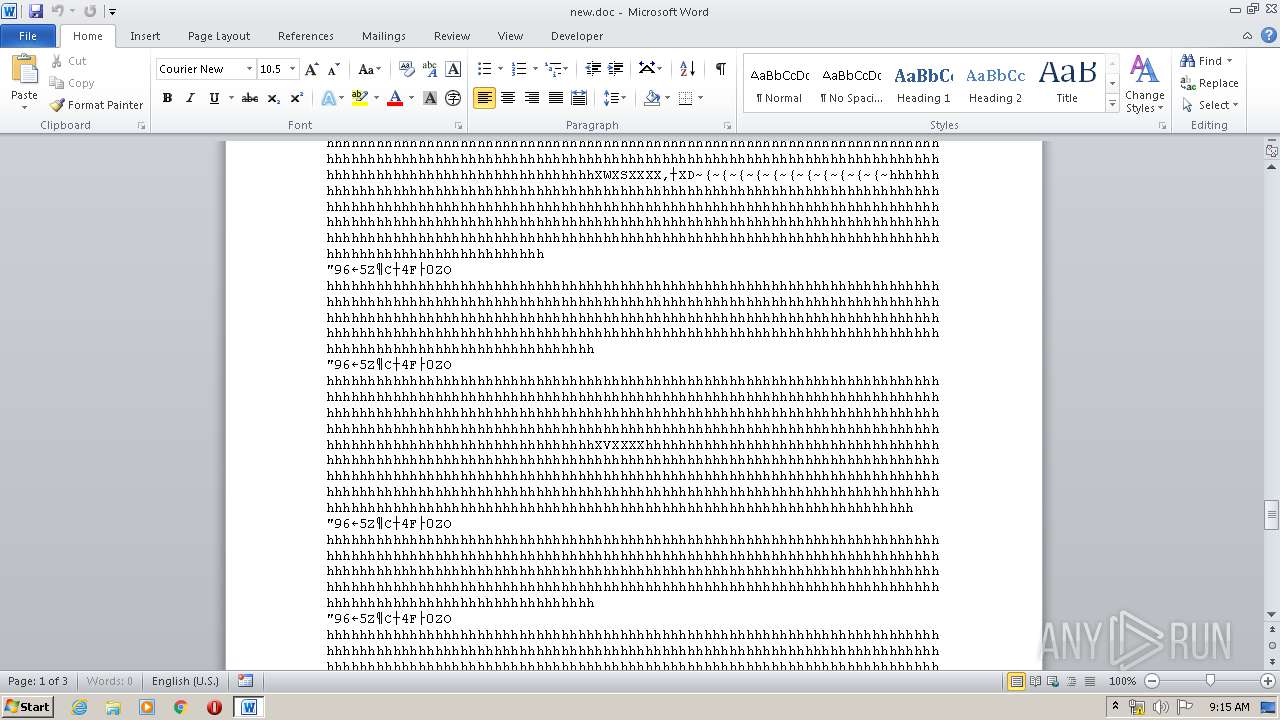This screenshot has width=1280, height=720.
Task: Click Enclose Characters icon
Action: pos(453,98)
